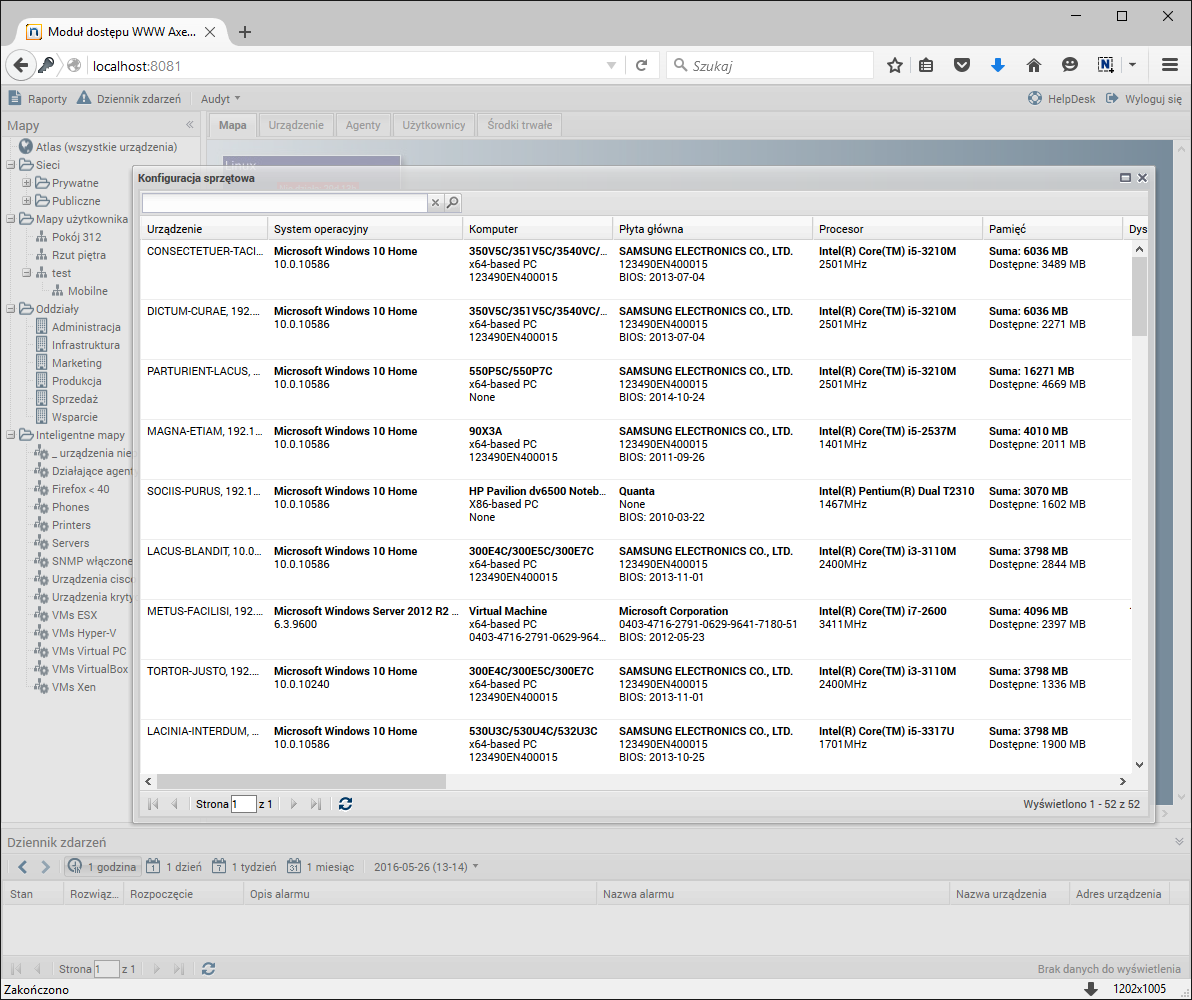The image size is (1192, 1000).
Task: Click the horizontal scrollbar of hardware table
Action: coord(300,781)
